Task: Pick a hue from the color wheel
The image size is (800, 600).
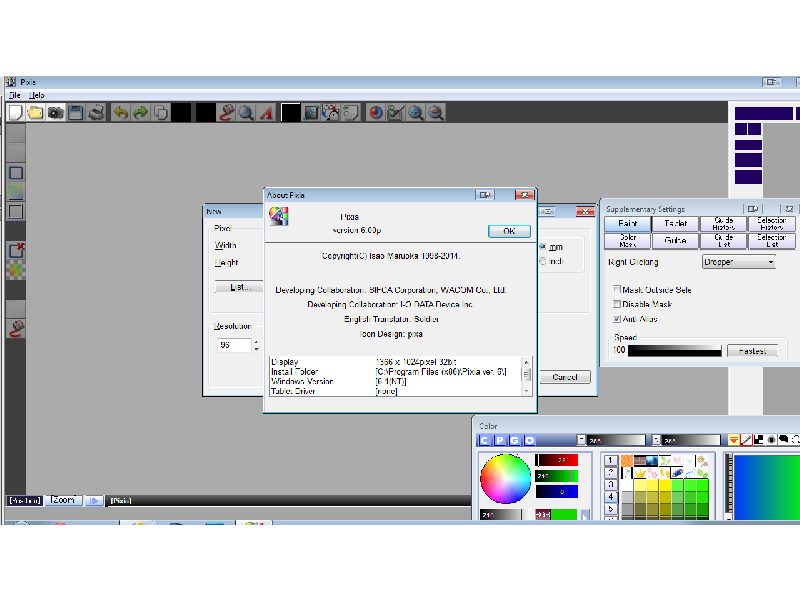Action: 506,479
